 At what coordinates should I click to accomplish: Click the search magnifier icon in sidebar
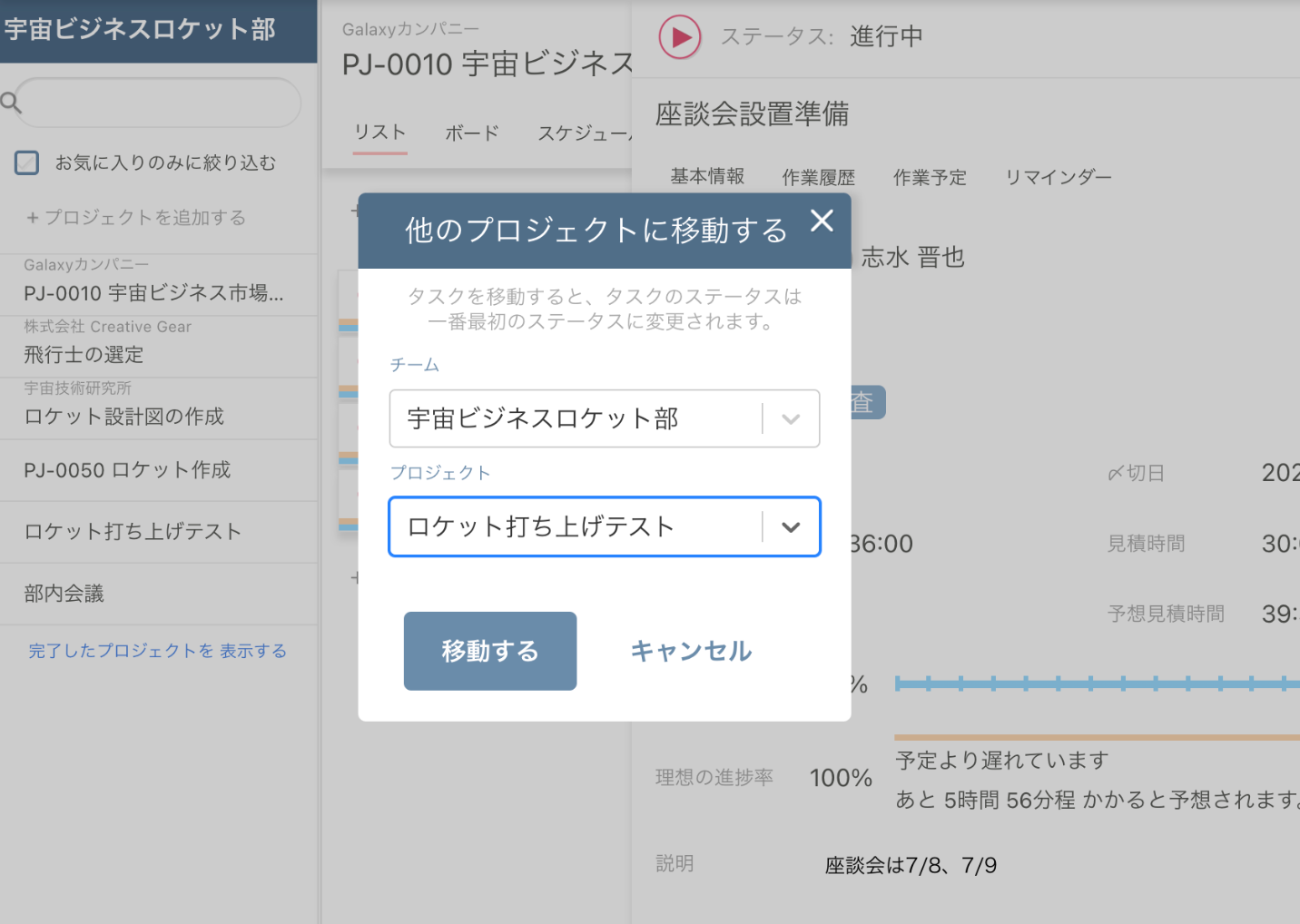coord(10,102)
